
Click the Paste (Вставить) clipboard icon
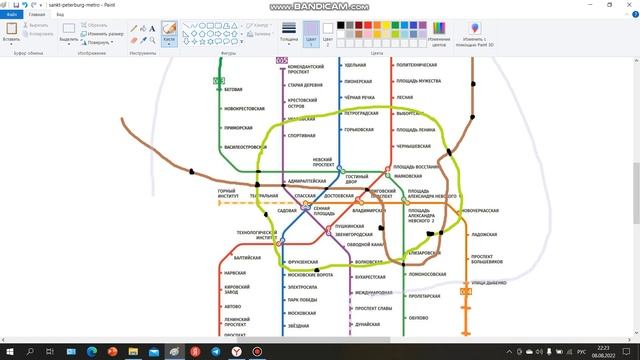pos(11,28)
